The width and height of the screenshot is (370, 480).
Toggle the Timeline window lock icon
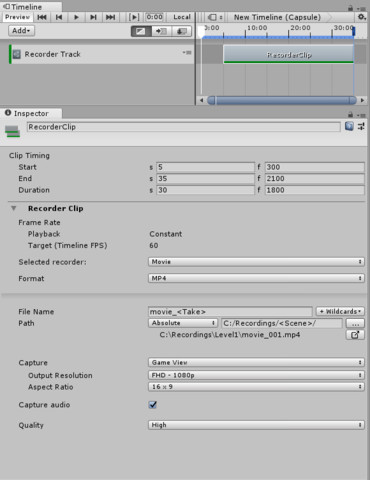[350, 8]
